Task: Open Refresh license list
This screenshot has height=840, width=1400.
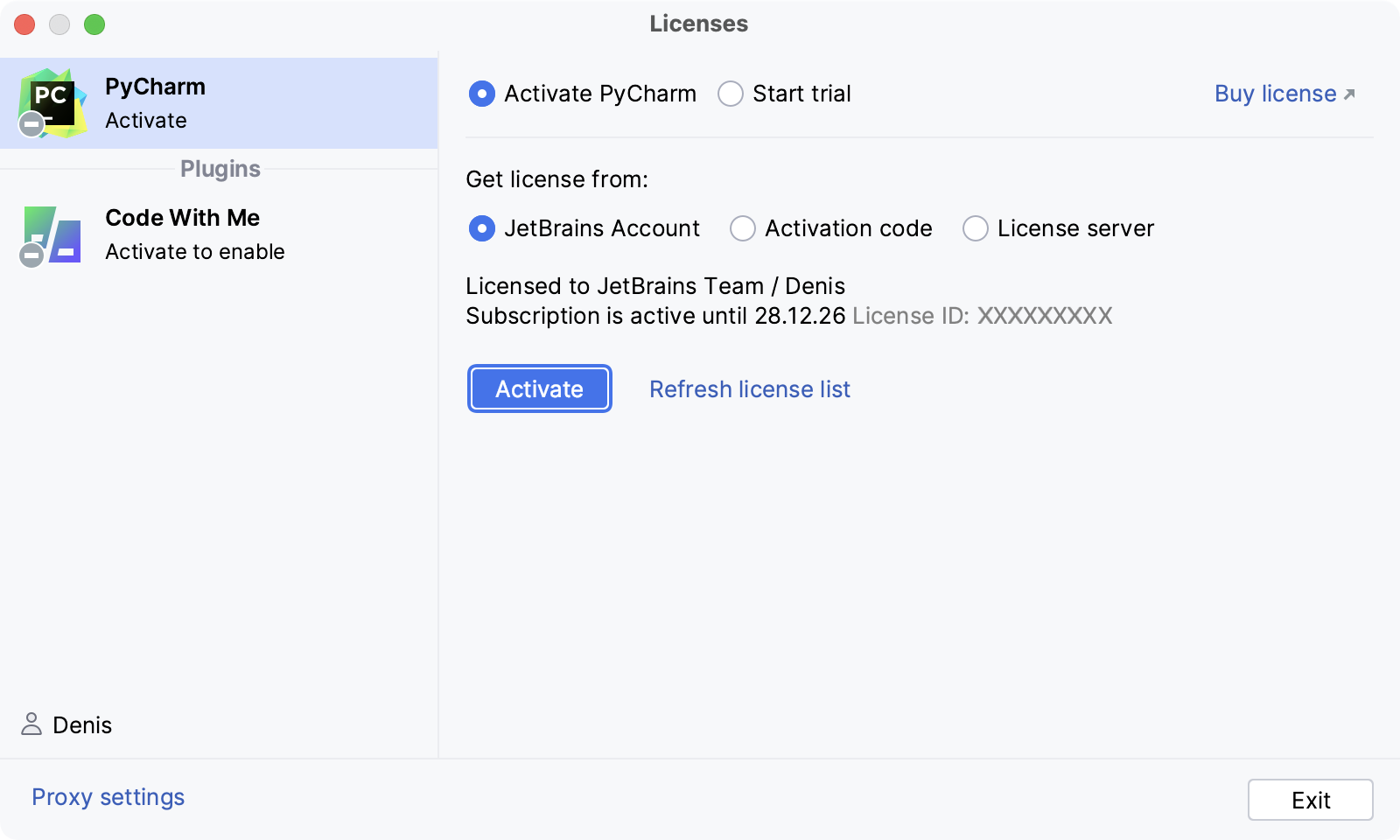Action: pos(749,388)
